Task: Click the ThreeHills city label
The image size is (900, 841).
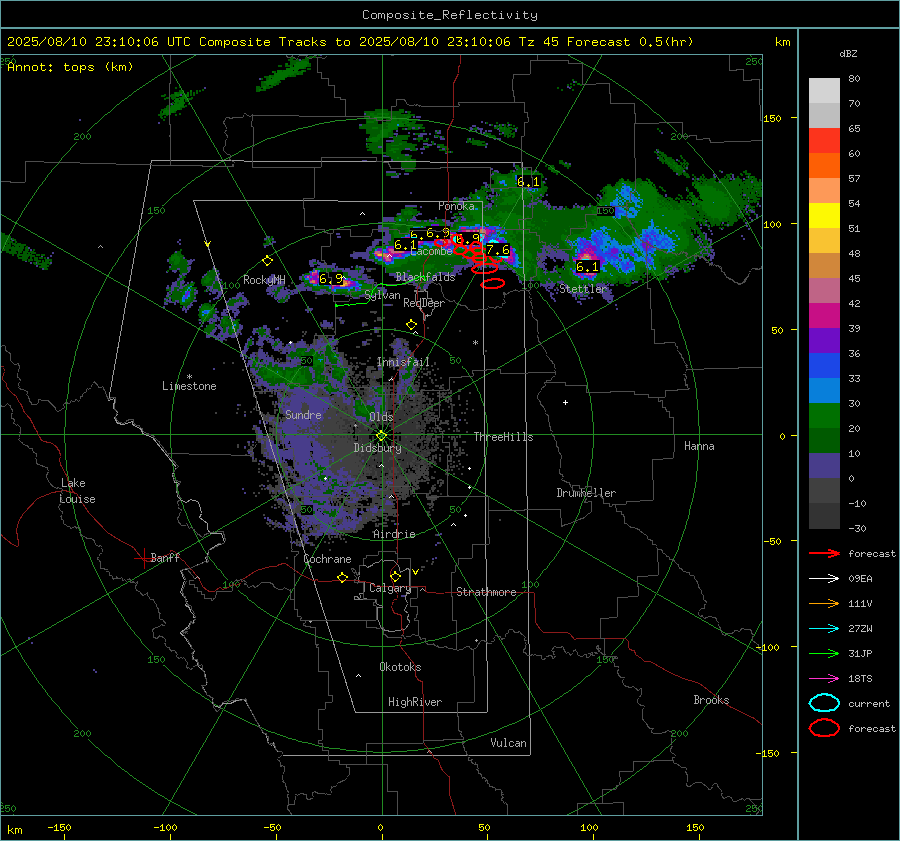Action: 503,437
